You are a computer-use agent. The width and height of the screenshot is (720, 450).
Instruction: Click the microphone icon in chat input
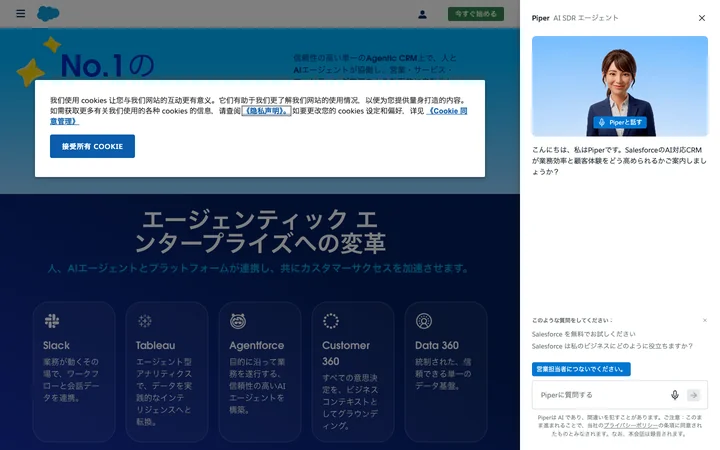(x=675, y=395)
